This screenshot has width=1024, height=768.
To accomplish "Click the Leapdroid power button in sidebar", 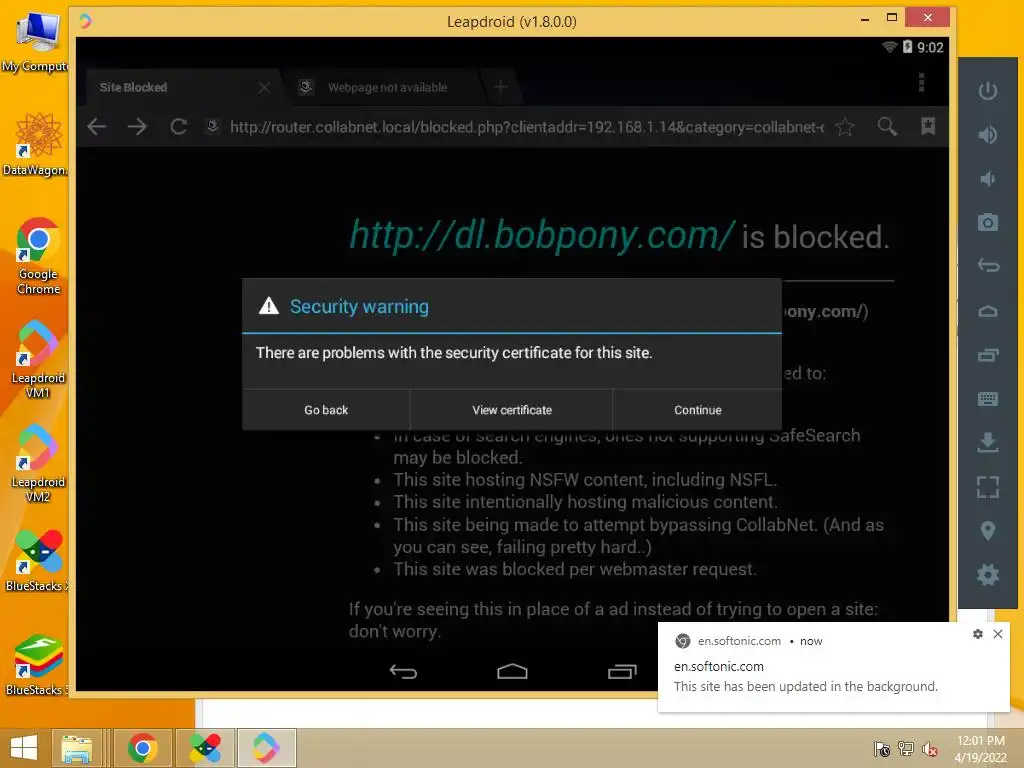I will [x=987, y=90].
